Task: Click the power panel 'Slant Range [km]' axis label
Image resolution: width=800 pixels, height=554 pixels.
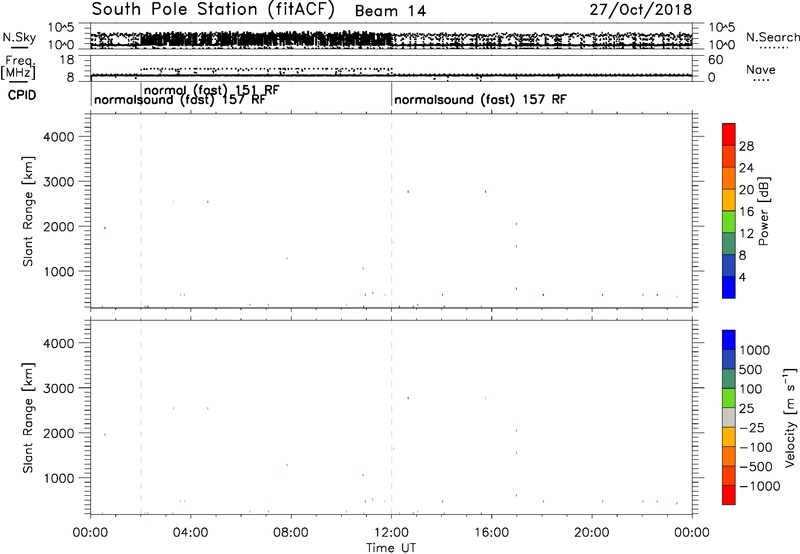Action: tap(28, 211)
